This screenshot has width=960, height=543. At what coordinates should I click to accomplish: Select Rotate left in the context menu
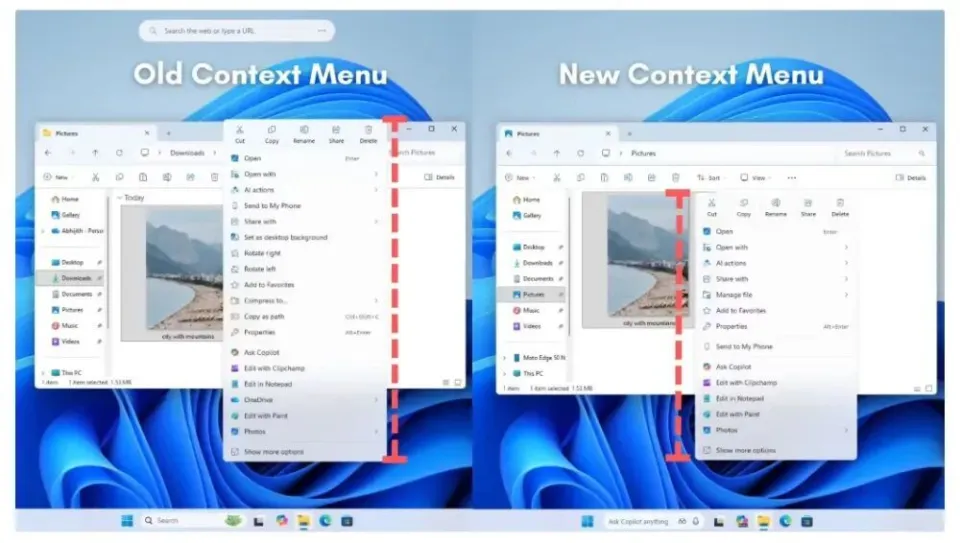261,269
